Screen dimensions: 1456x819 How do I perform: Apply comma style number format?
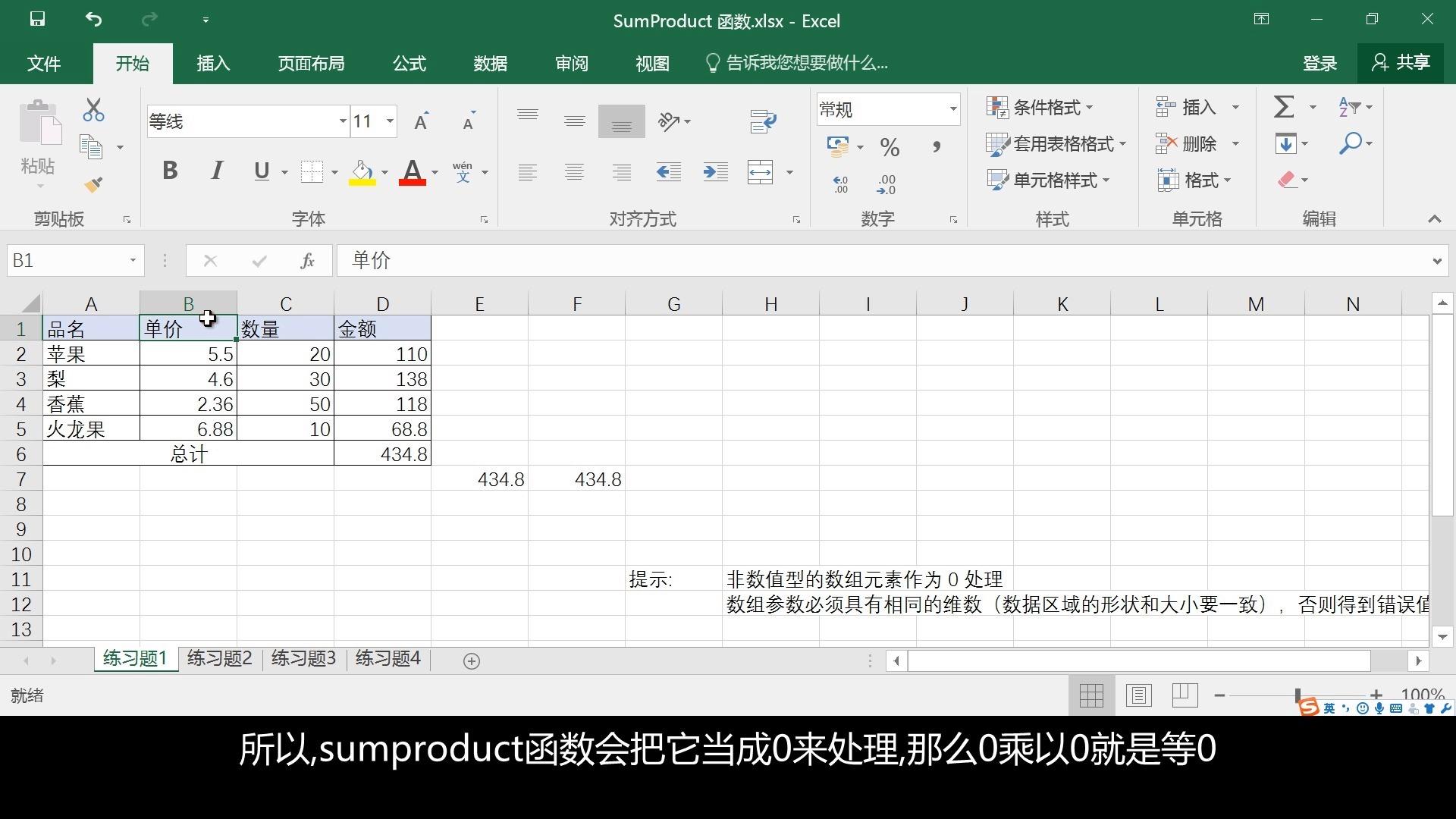[937, 147]
